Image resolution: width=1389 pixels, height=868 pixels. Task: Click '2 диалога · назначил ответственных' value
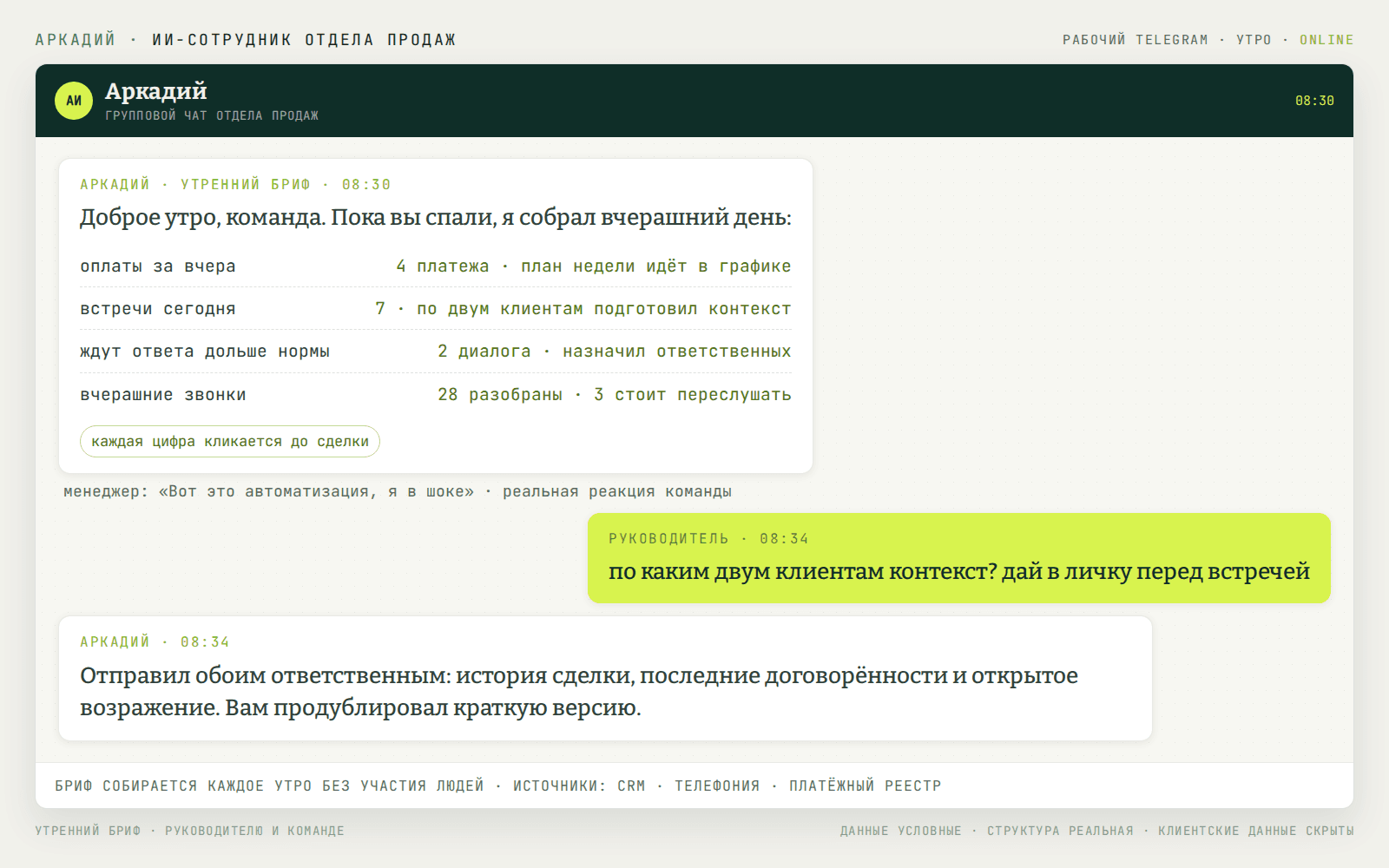click(615, 352)
